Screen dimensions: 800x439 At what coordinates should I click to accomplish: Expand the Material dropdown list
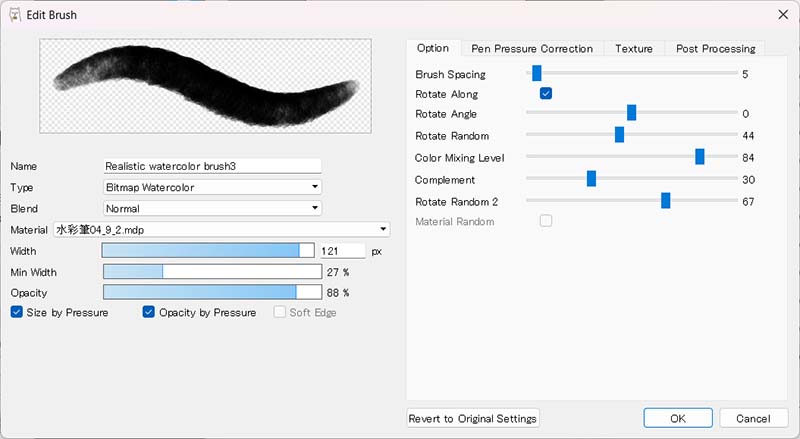point(221,230)
